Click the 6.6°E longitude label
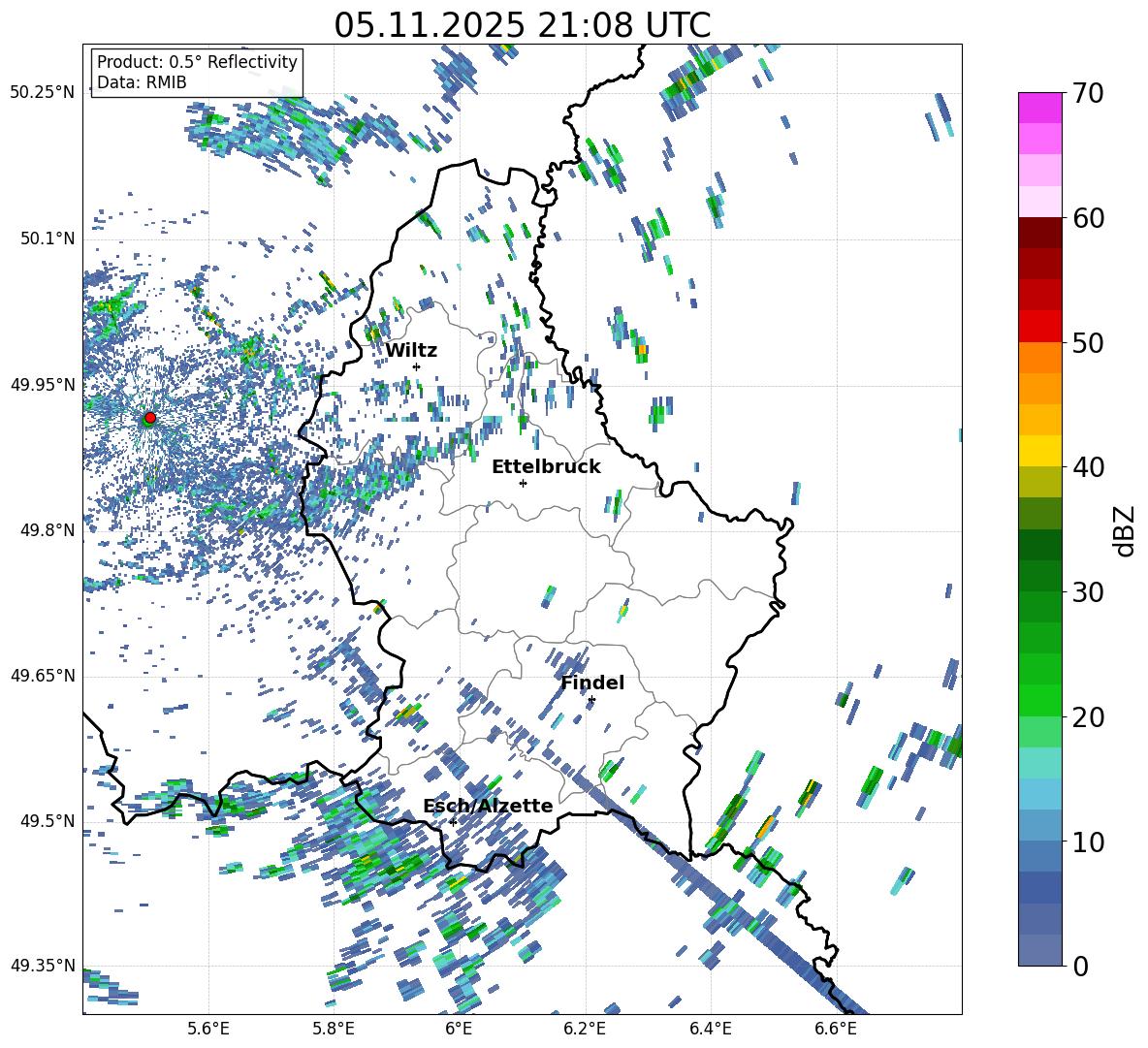Screen dimensions: 1148x1048 tap(836, 1029)
